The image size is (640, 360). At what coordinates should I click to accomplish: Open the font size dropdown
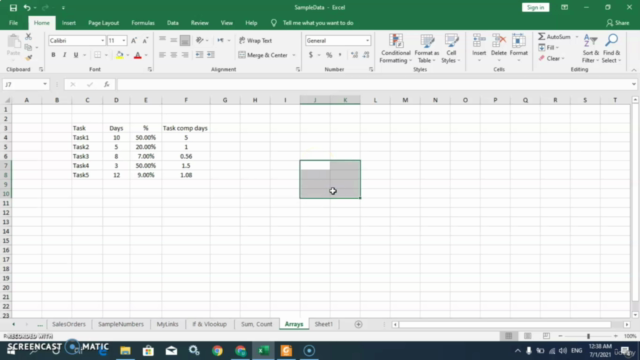124,40
